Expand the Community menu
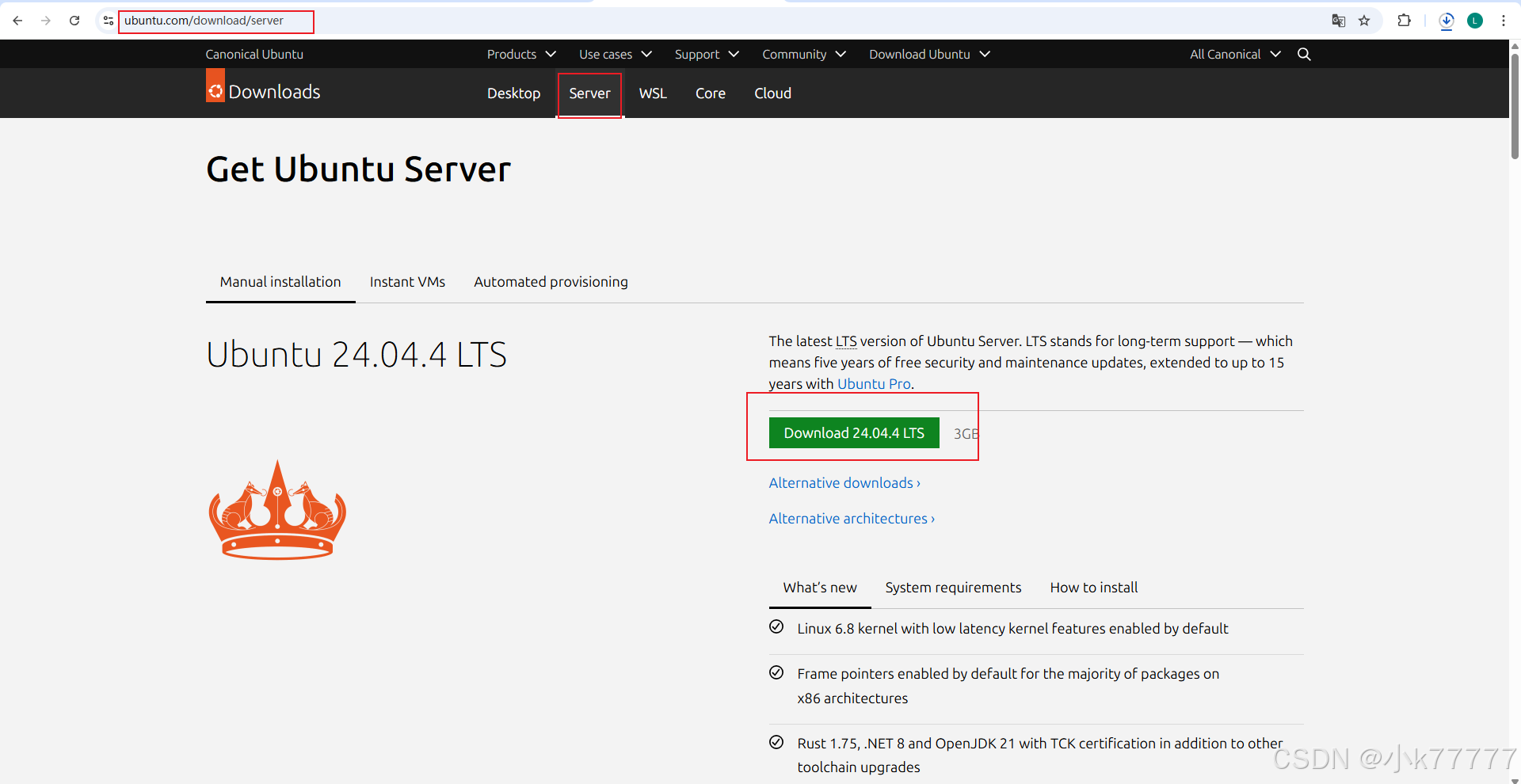This screenshot has height=784, width=1521. tap(804, 54)
